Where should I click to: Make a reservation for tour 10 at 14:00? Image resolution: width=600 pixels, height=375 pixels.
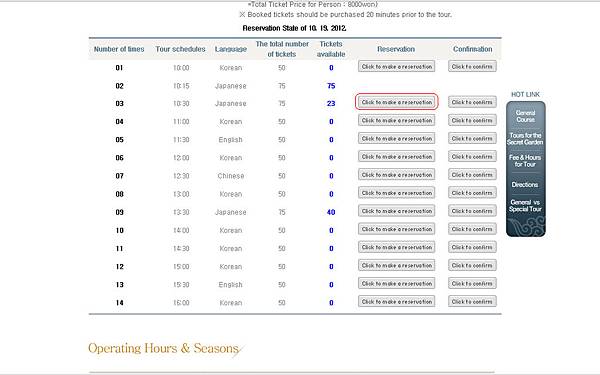[x=396, y=229]
